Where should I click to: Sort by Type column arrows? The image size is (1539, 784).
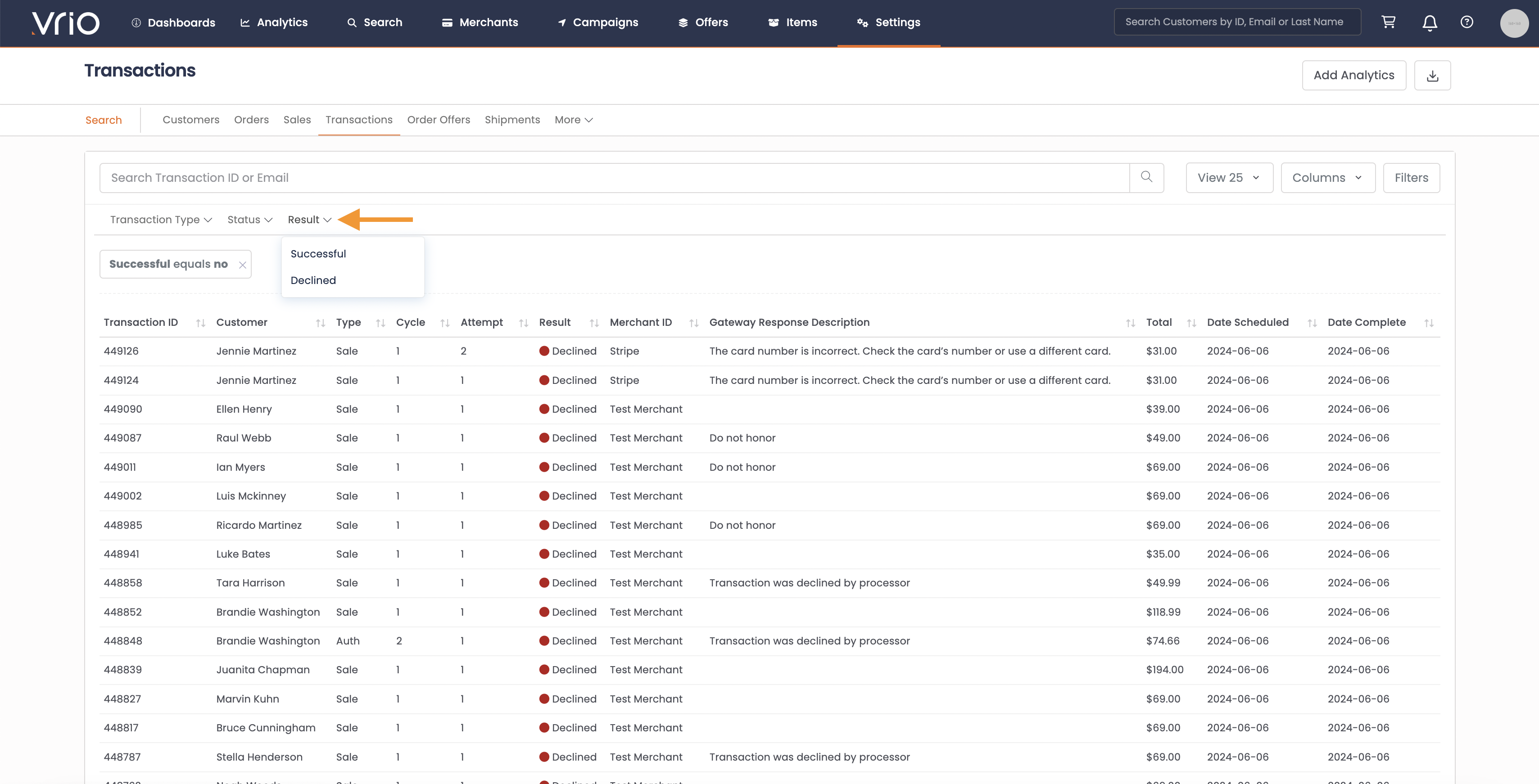(x=380, y=323)
